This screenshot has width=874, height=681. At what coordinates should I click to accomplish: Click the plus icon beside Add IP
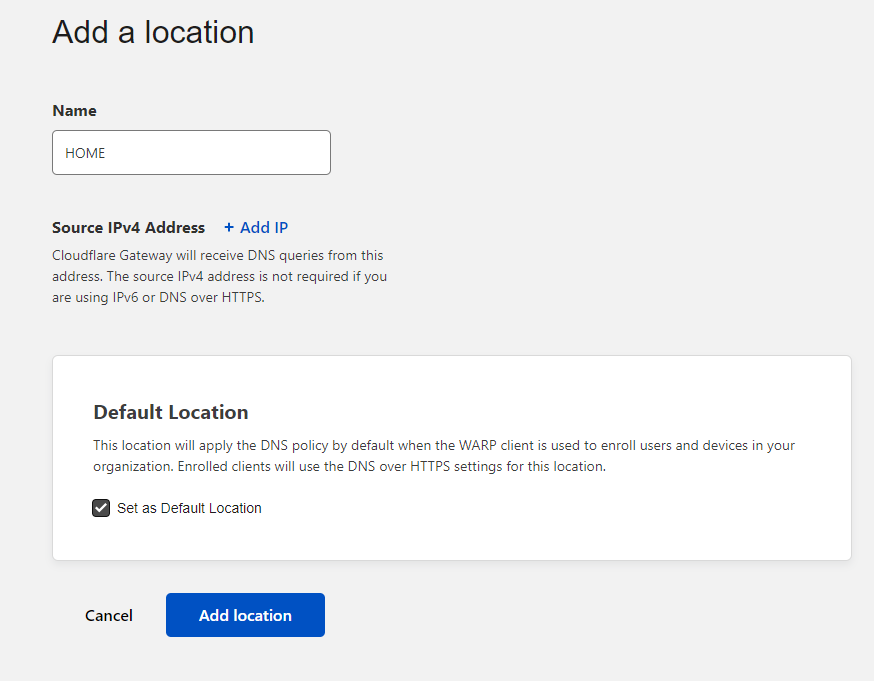coord(229,228)
